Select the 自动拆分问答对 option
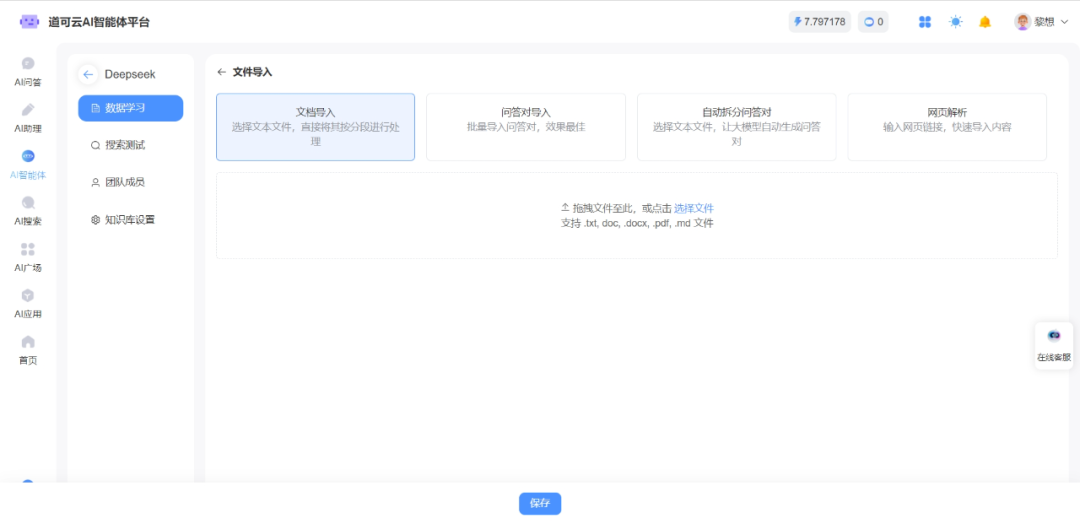This screenshot has height=524, width=1080. pyautogui.click(x=736, y=127)
